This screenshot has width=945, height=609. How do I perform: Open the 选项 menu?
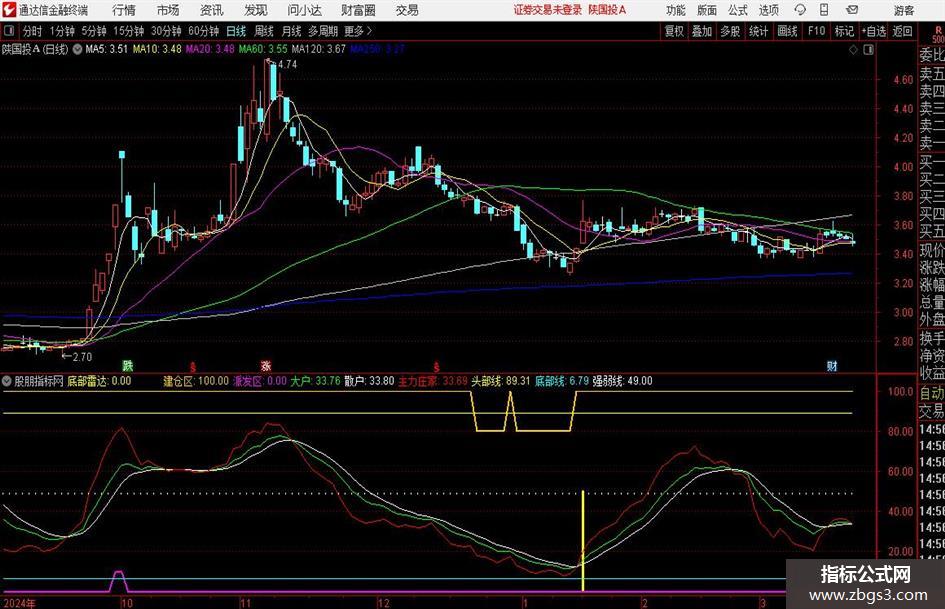click(x=768, y=10)
